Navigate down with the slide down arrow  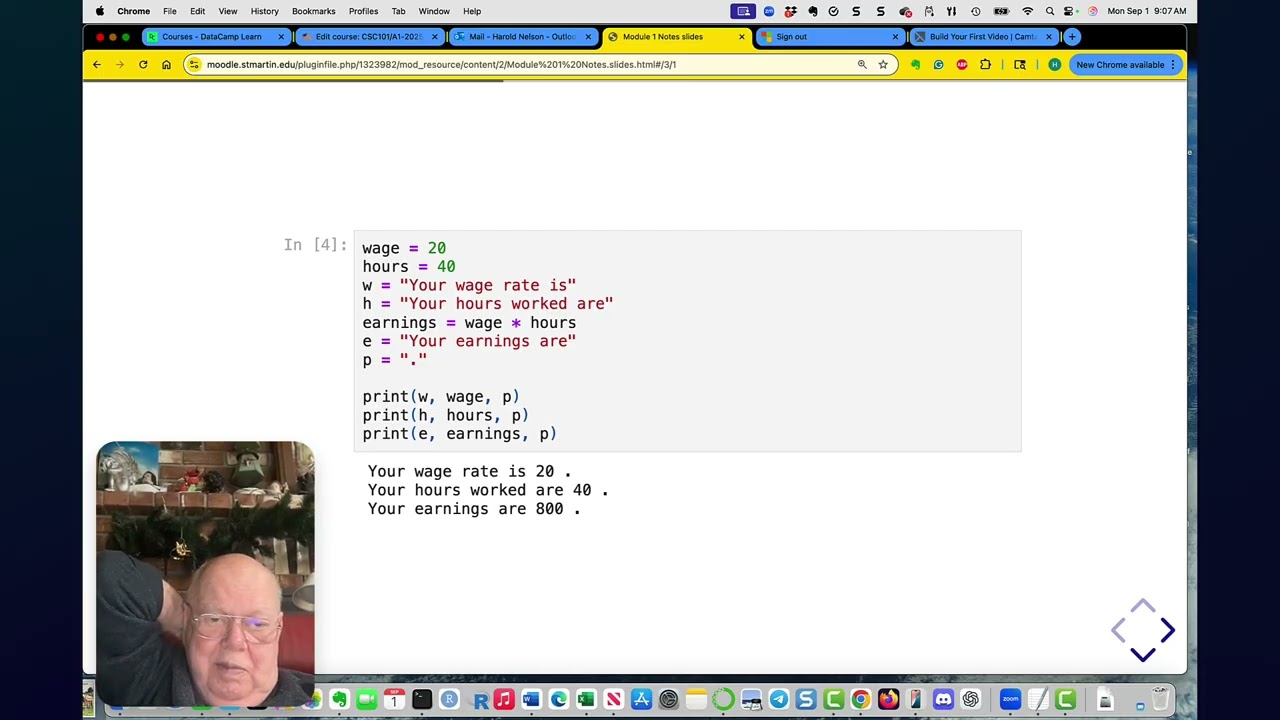1143,654
